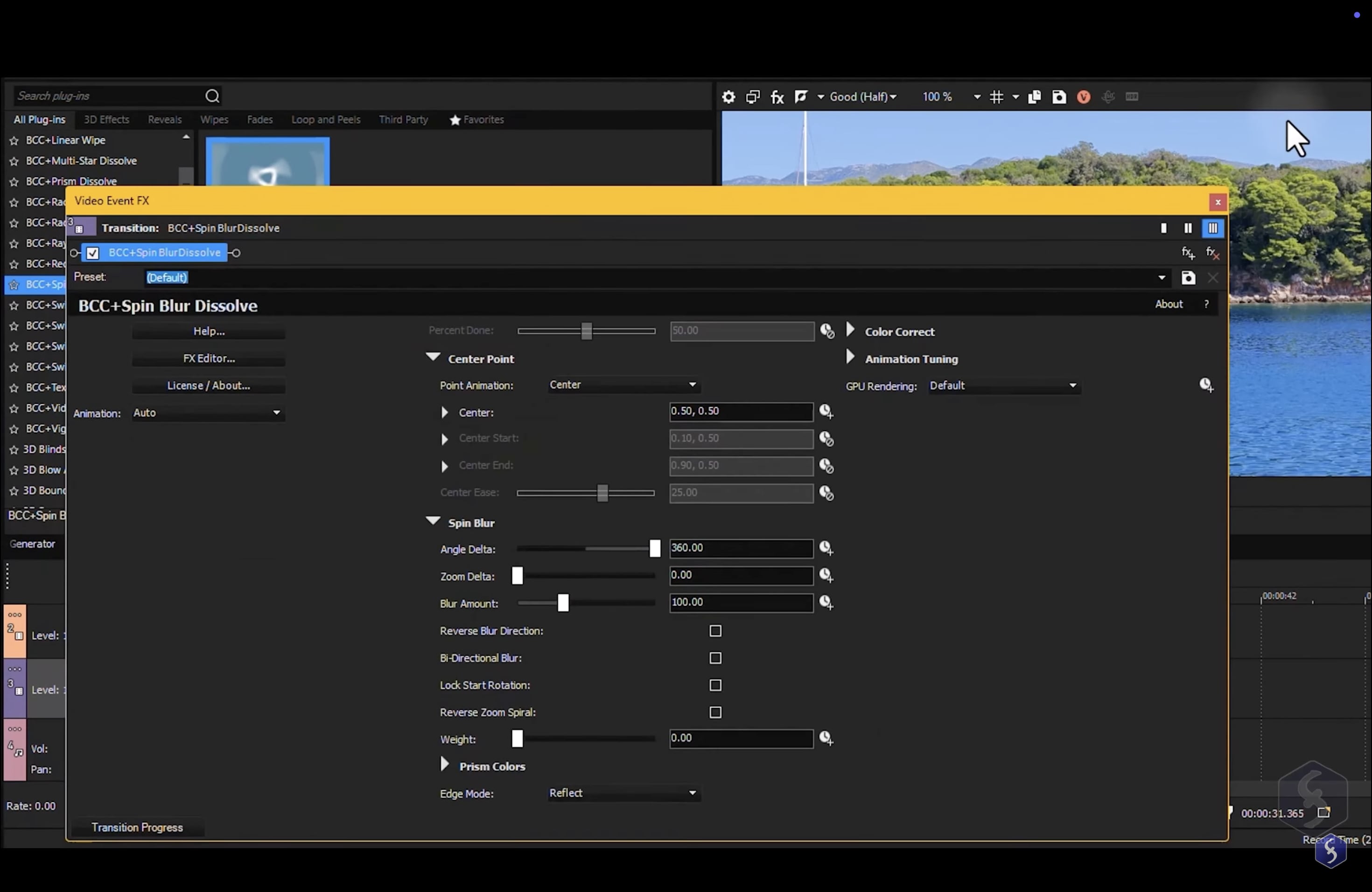This screenshot has height=892, width=1372.
Task: Click the save preset icon
Action: [x=1188, y=279]
